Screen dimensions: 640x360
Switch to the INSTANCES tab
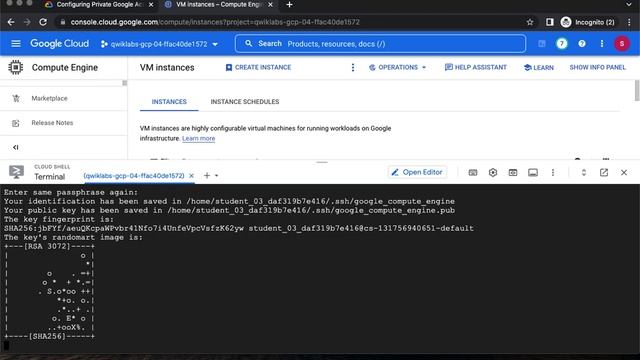(169, 102)
